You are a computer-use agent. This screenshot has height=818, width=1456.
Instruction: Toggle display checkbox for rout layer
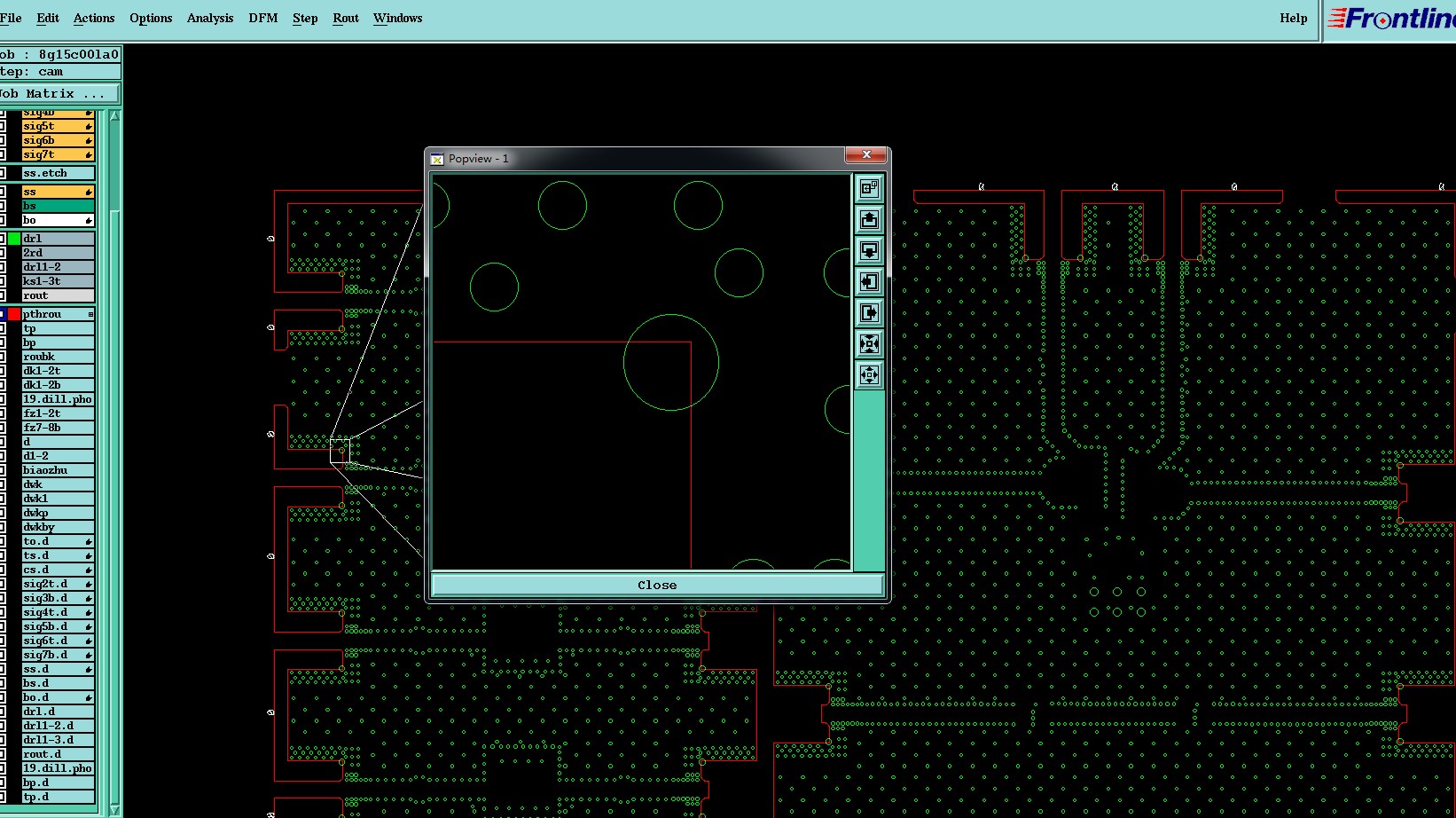point(3,295)
